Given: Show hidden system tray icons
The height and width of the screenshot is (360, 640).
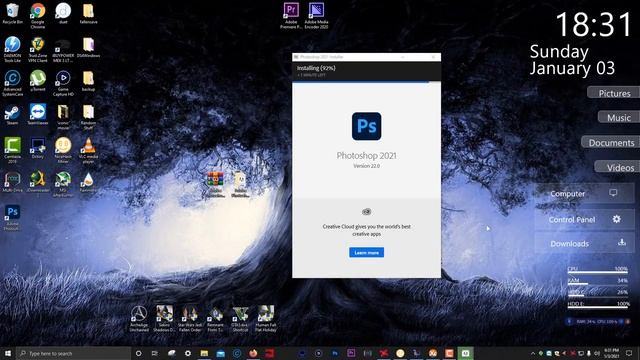Looking at the screenshot, I should (533, 353).
